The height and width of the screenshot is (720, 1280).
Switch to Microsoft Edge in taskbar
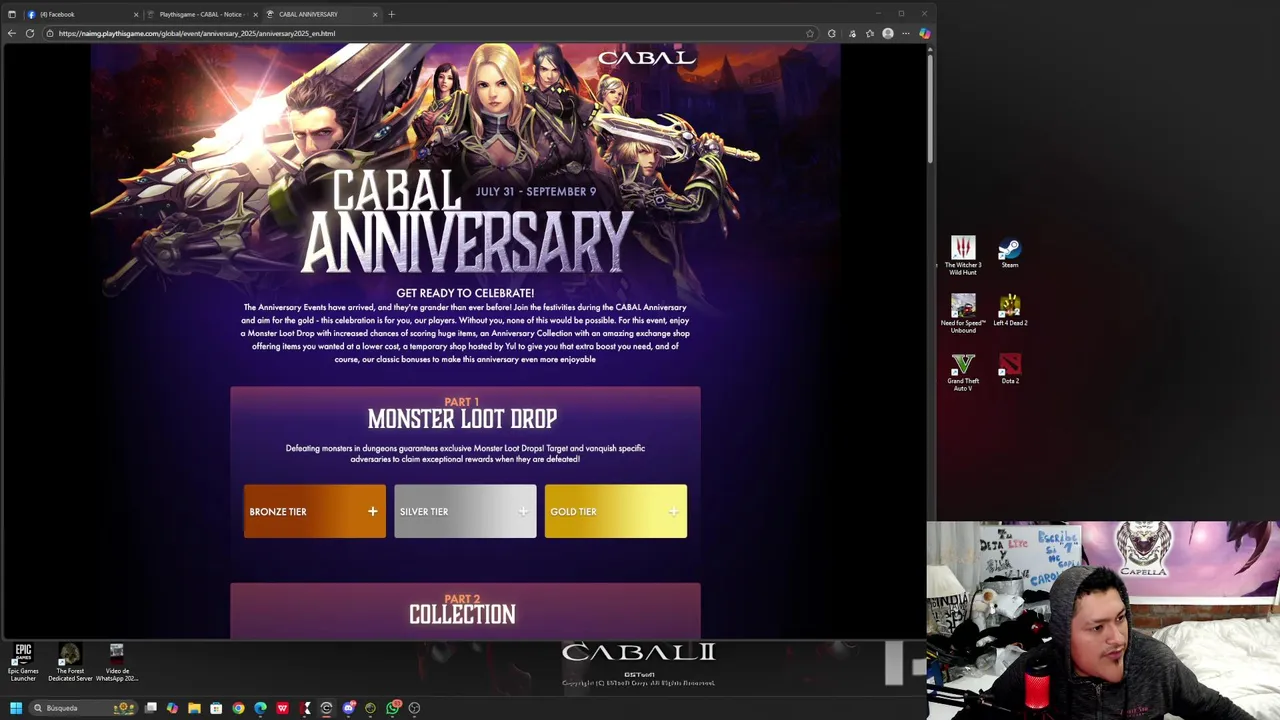point(260,708)
